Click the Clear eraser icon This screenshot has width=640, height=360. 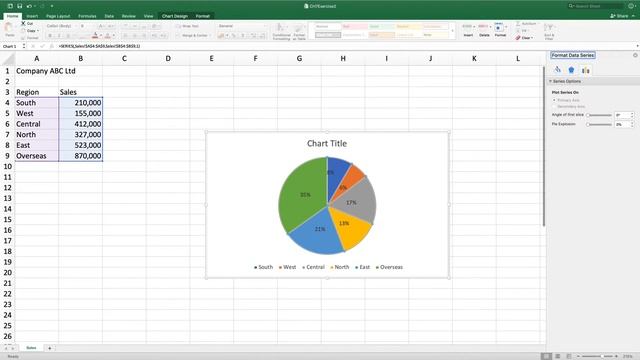(518, 38)
